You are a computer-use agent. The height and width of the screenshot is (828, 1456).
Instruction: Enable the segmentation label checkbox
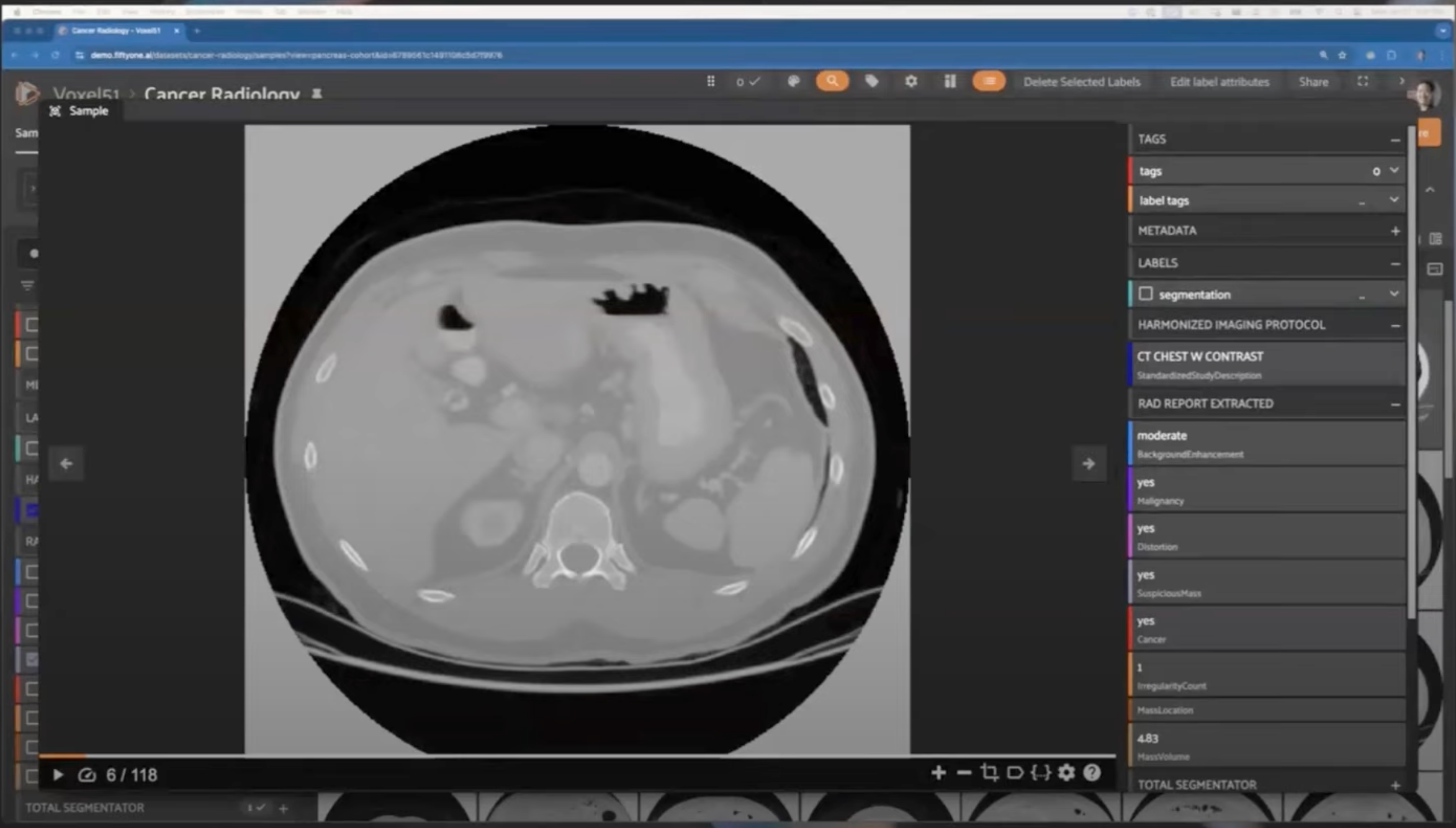(x=1146, y=294)
